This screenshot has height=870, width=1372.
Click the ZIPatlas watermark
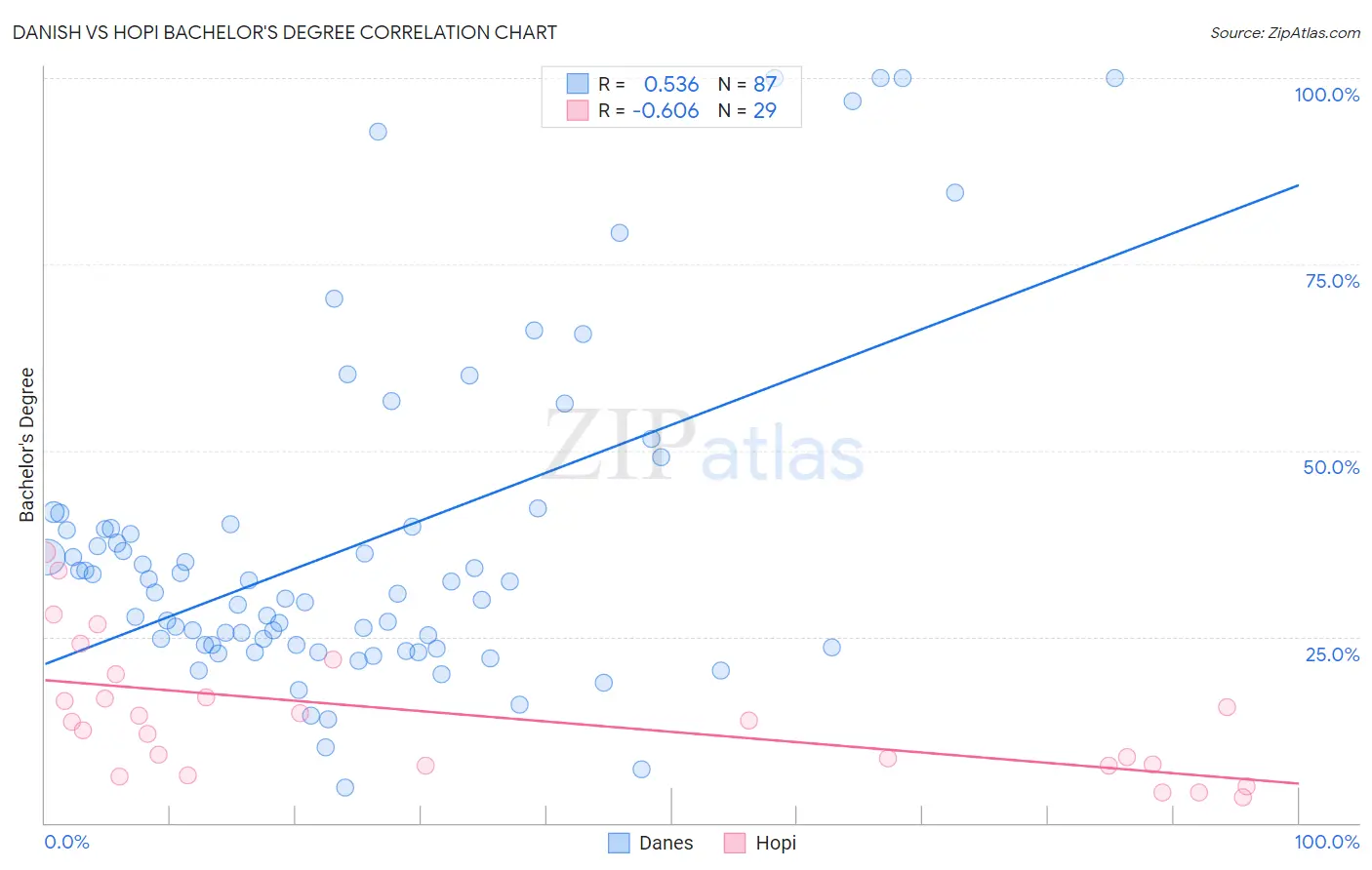pos(705,447)
